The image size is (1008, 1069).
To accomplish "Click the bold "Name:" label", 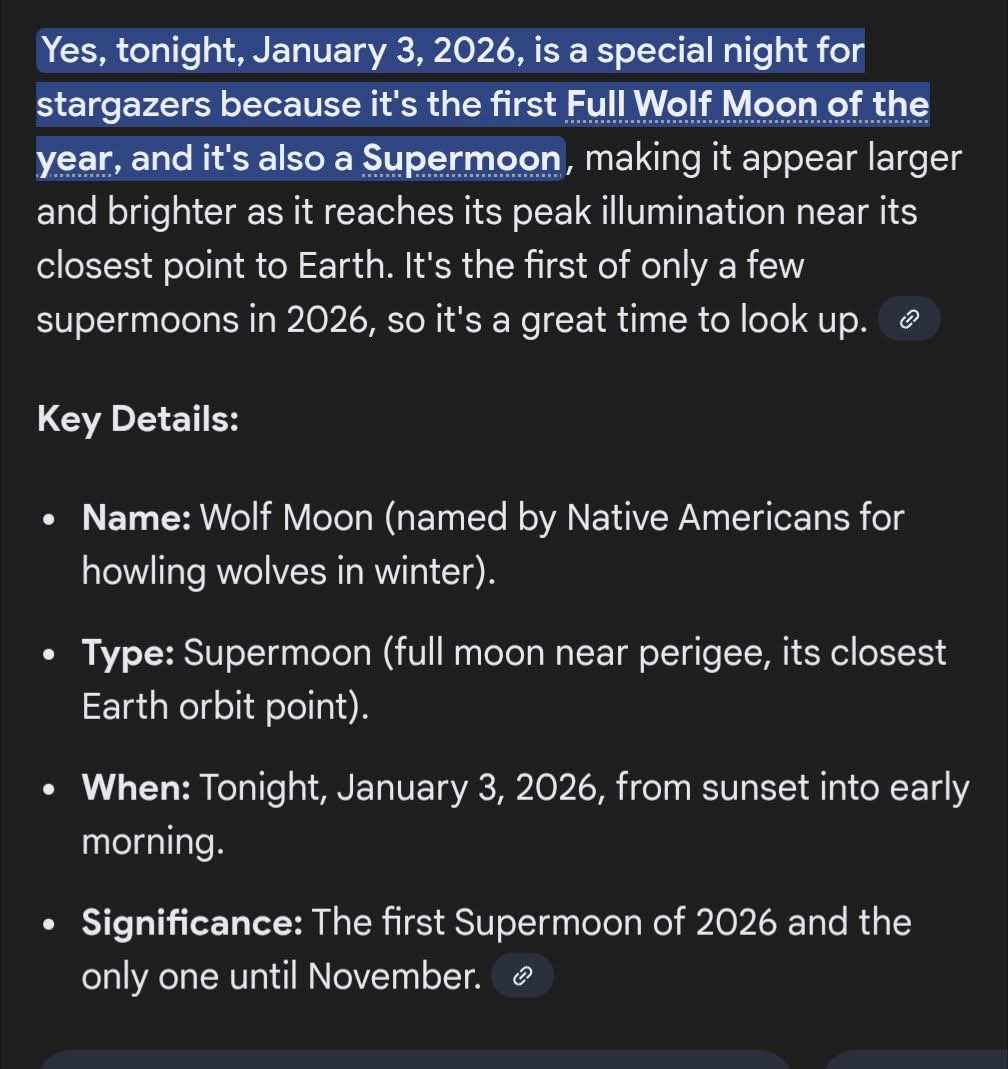I will [x=136, y=518].
